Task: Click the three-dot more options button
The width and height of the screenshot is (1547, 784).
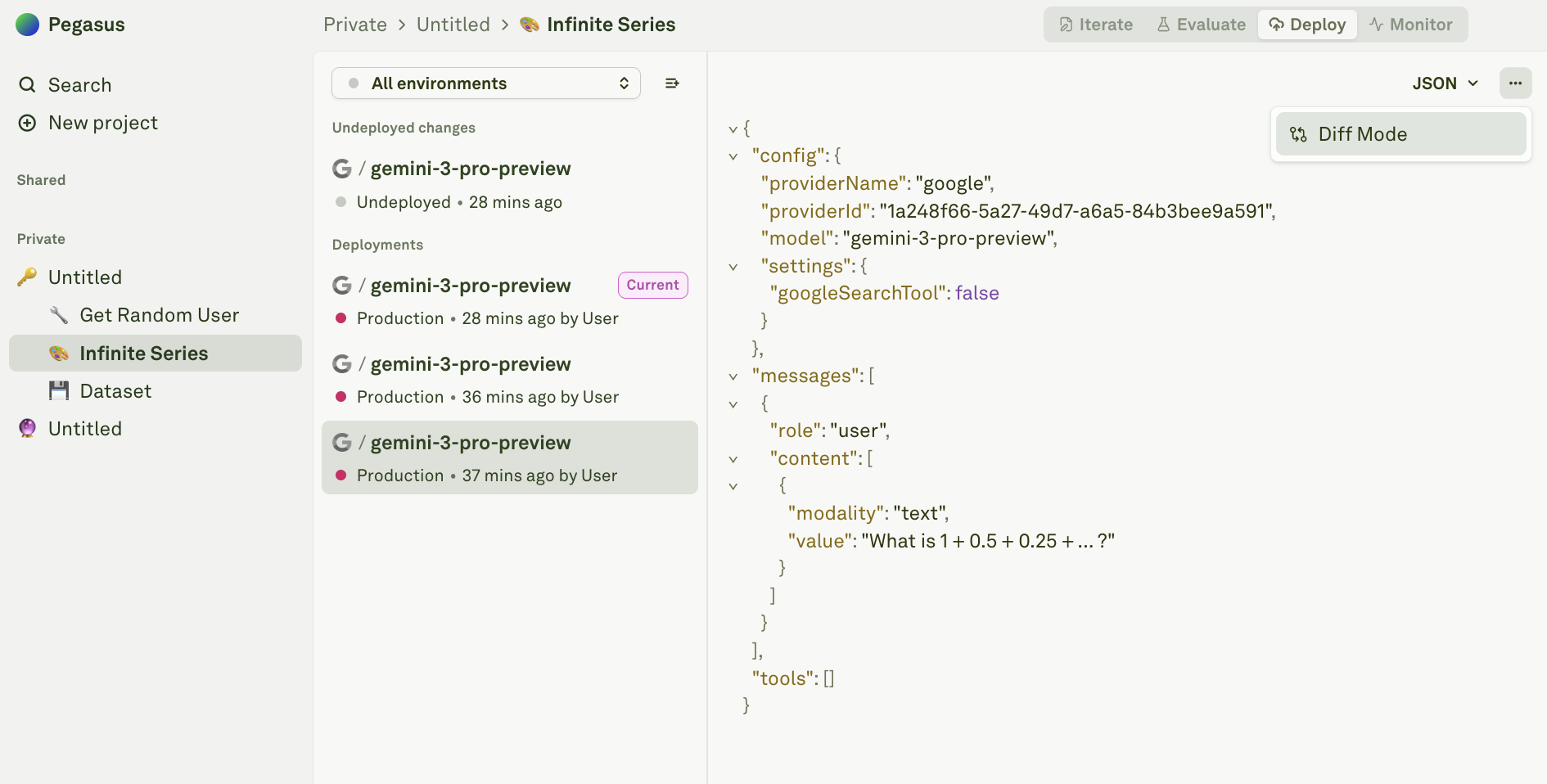Action: [x=1516, y=83]
